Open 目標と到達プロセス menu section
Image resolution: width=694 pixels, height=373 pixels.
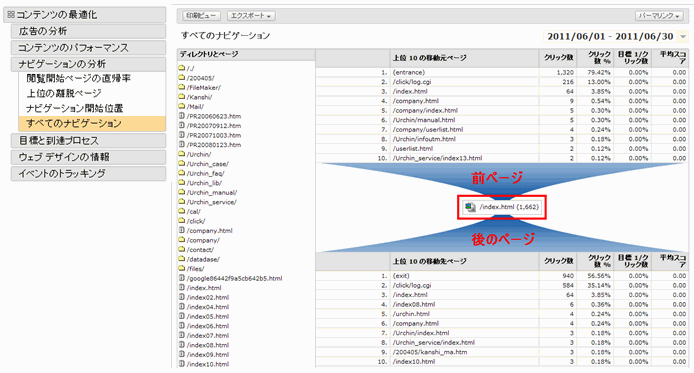click(x=88, y=141)
